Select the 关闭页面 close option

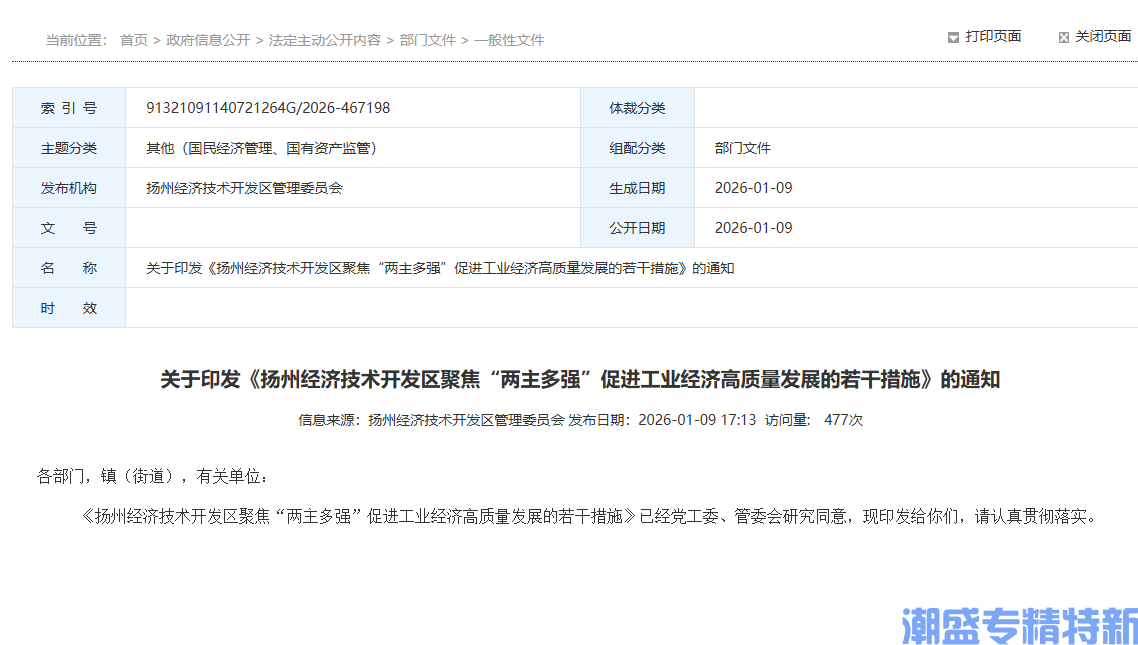[1102, 36]
